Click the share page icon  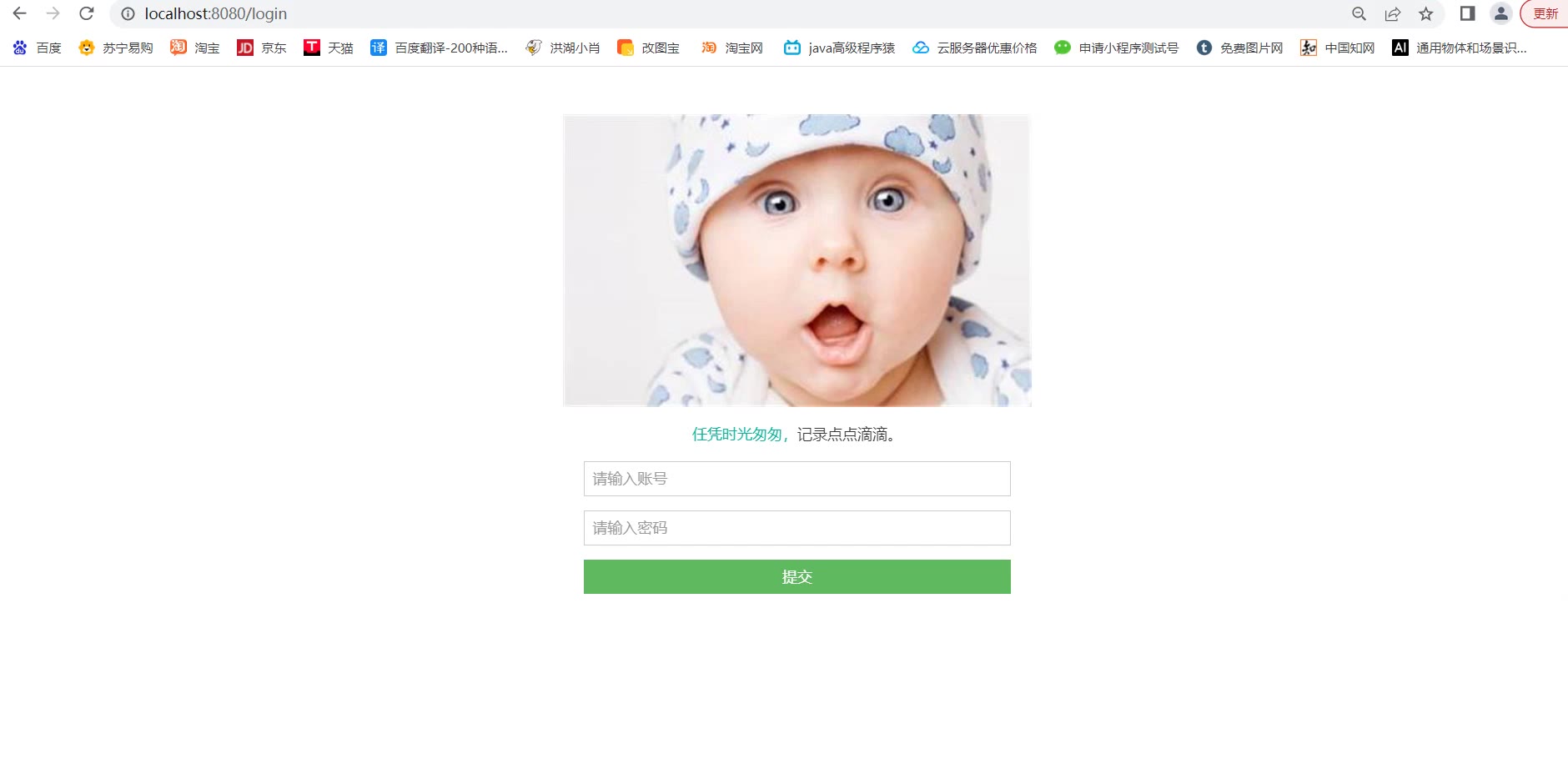[x=1392, y=13]
